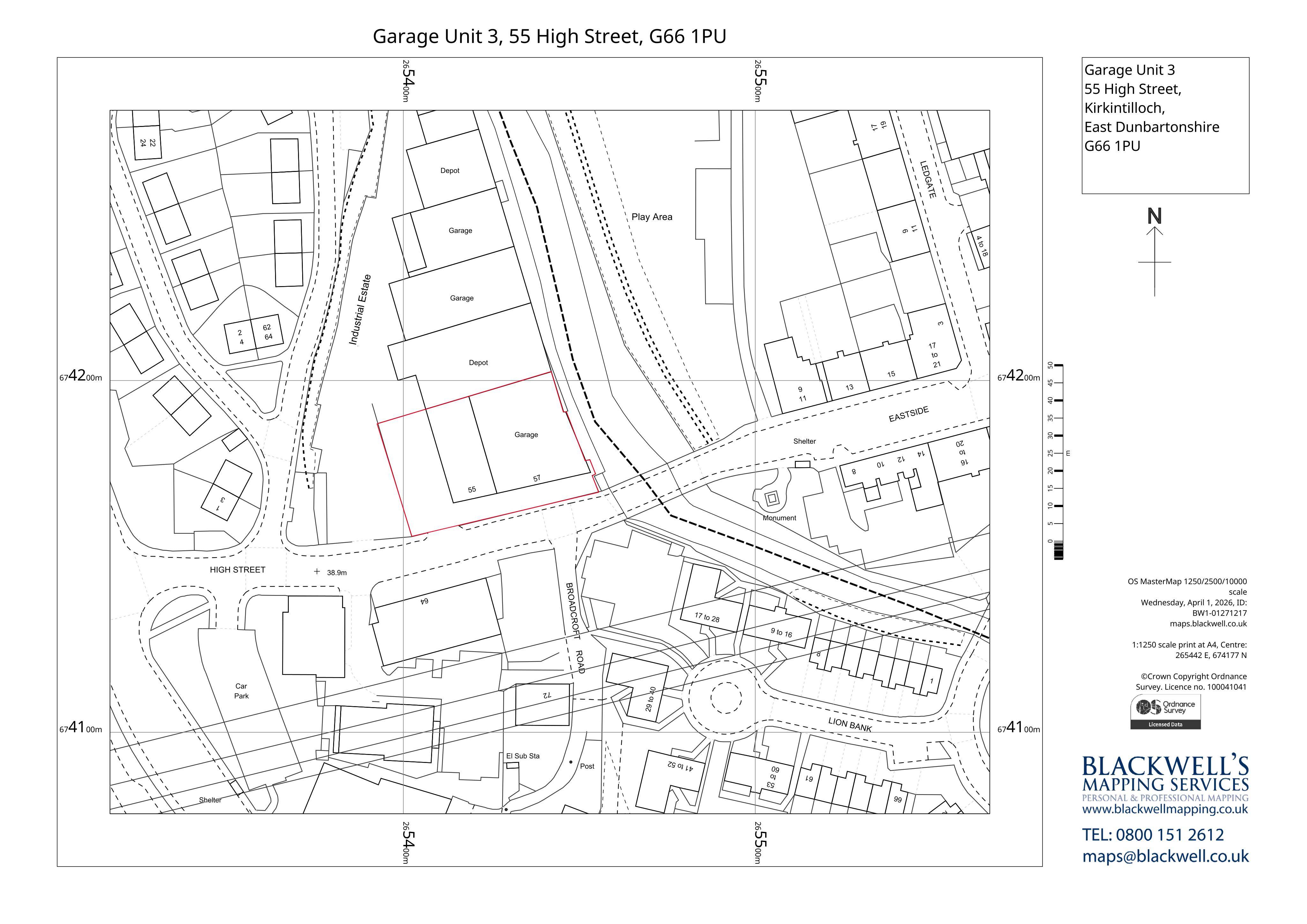Click the top 265500m easting grid label
This screenshot has height=924, width=1307.
click(759, 81)
